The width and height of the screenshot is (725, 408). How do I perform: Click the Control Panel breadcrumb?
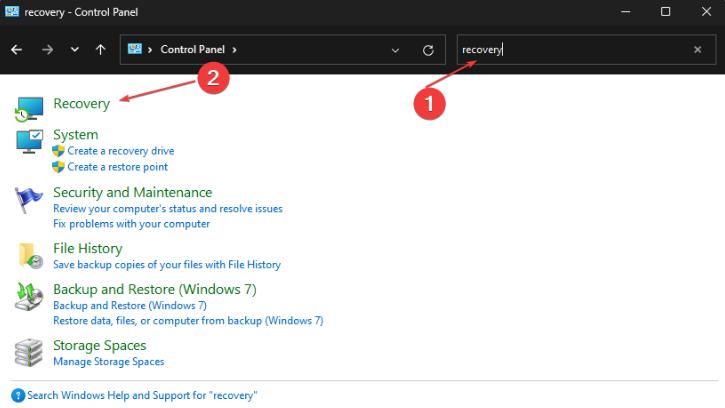pos(192,49)
